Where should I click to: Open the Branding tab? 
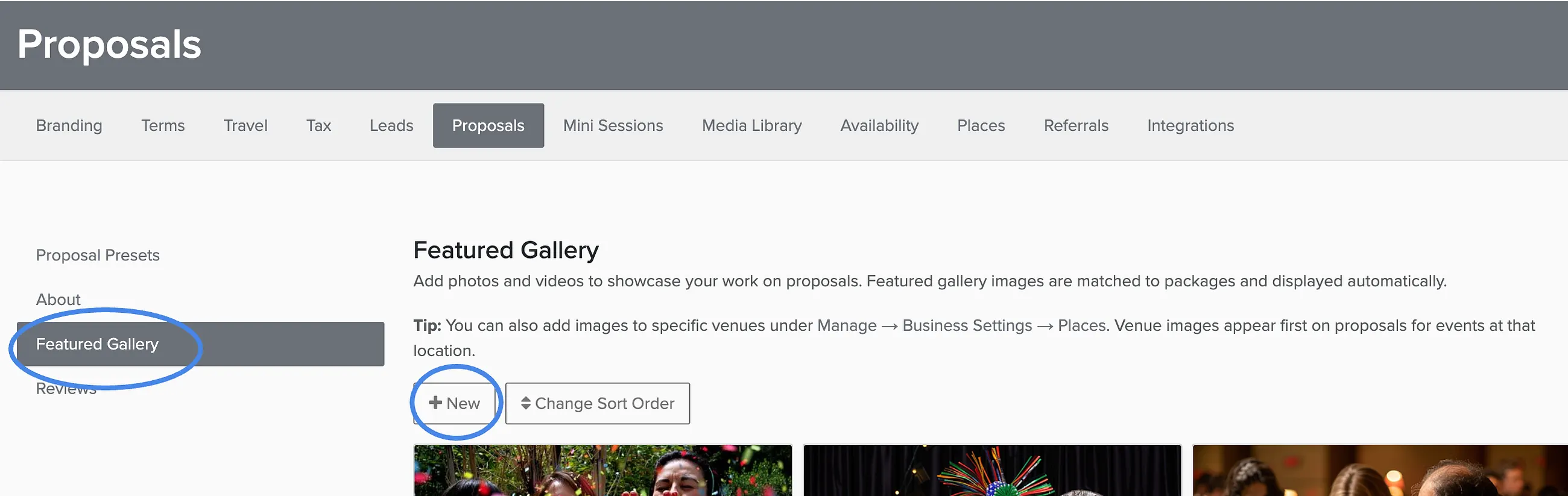69,125
